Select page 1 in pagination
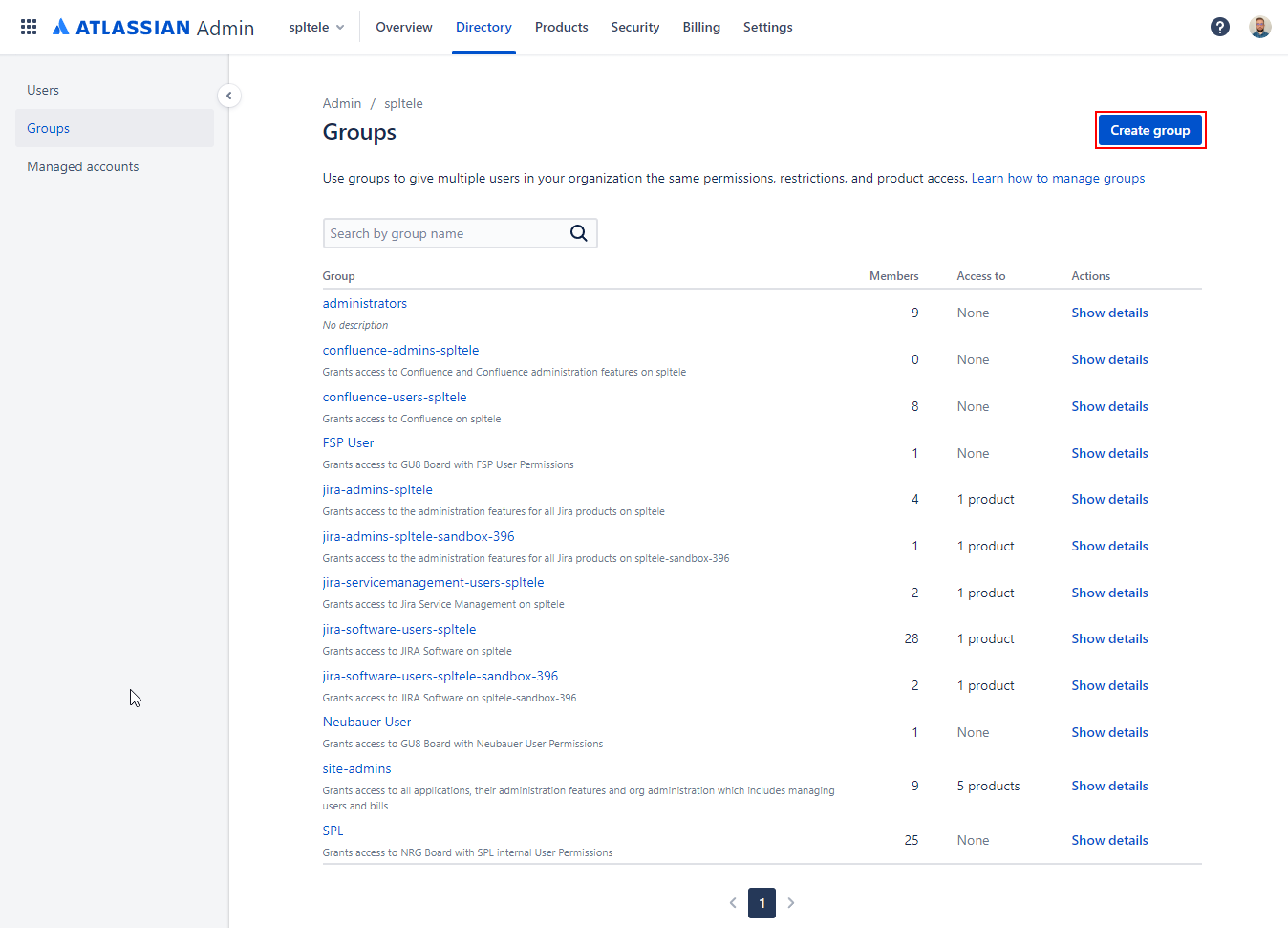This screenshot has height=928, width=1288. (x=762, y=902)
